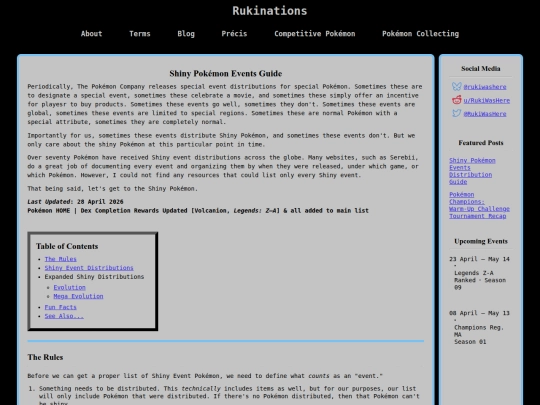This screenshot has height=405, width=540.
Task: Go to Rukinations site title
Action: click(270, 11)
